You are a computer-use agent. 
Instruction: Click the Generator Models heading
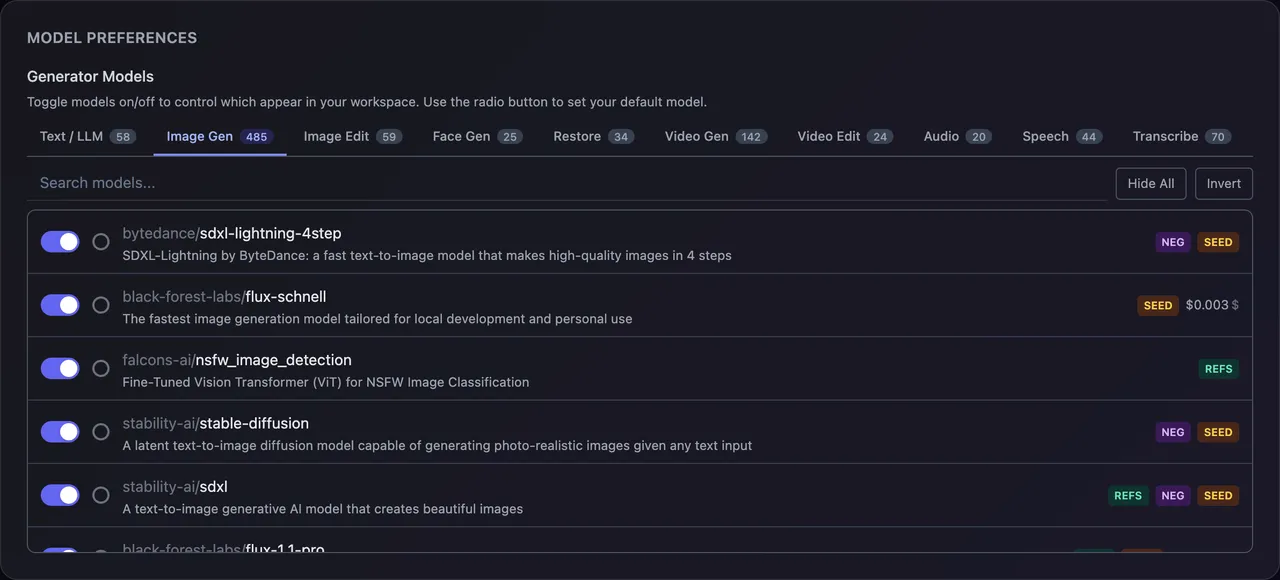tap(90, 76)
